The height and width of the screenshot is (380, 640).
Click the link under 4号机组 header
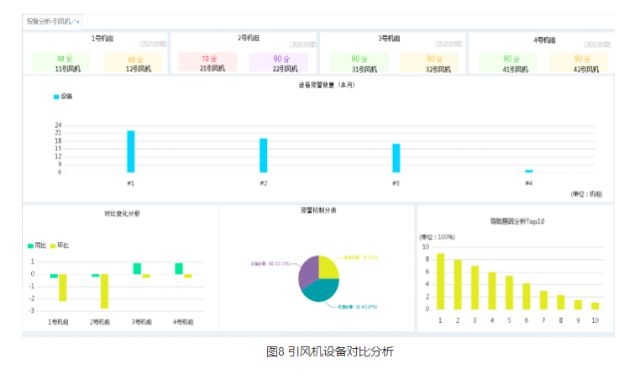tap(597, 44)
